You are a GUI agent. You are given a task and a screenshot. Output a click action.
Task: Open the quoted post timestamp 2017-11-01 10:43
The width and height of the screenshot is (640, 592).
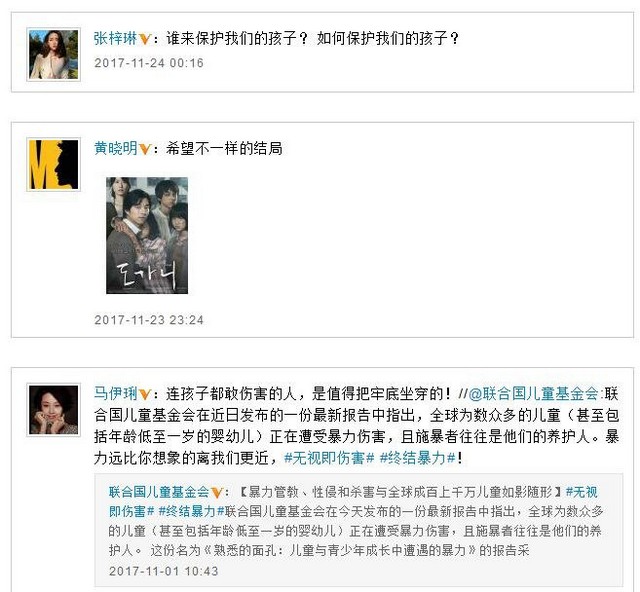click(164, 571)
